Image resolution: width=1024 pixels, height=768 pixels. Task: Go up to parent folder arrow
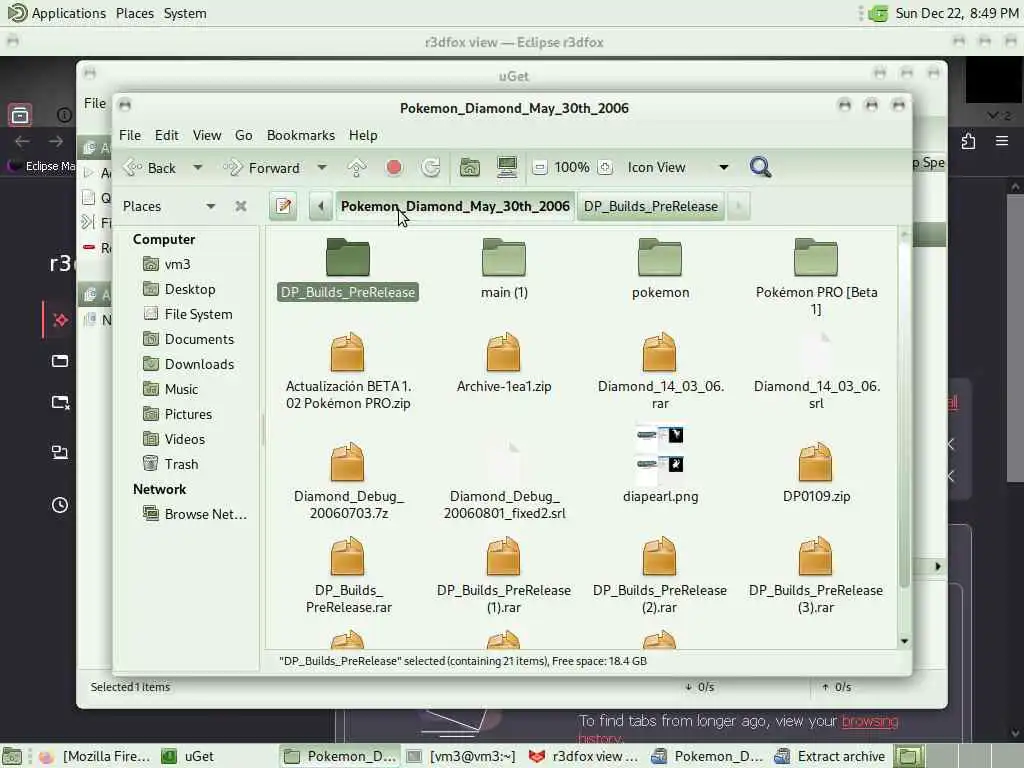point(357,168)
